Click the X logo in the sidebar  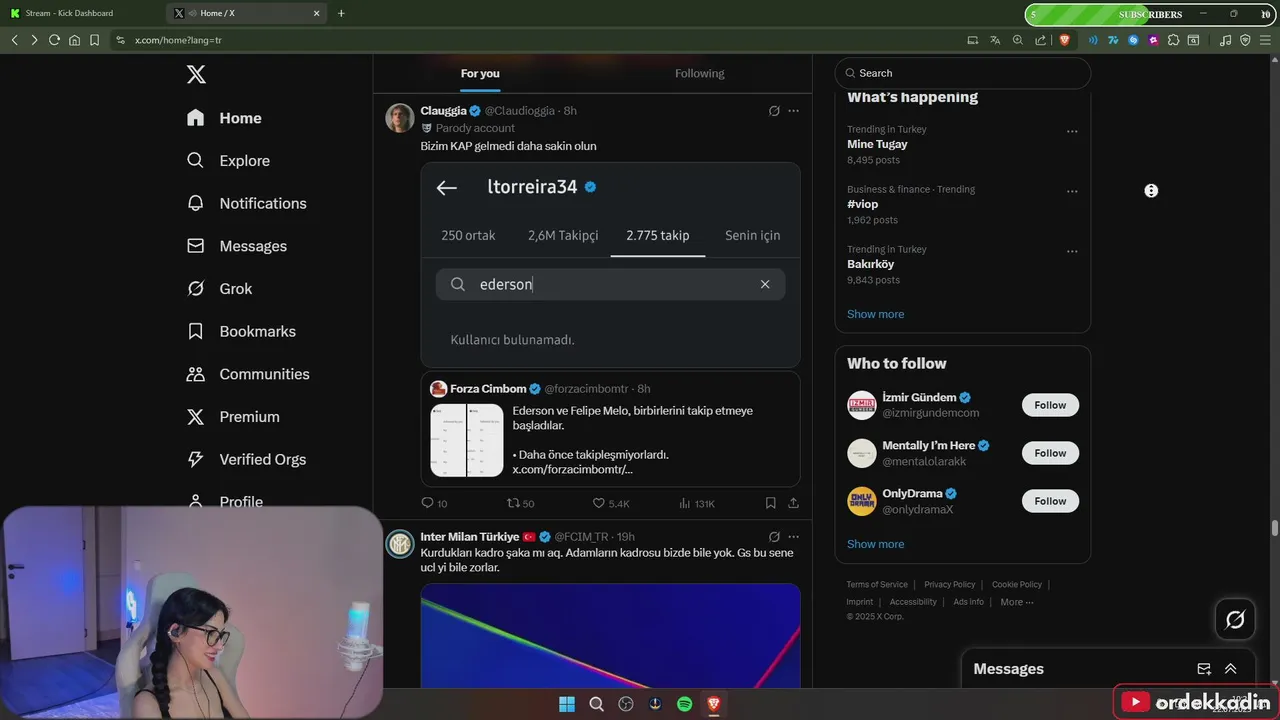[x=197, y=74]
